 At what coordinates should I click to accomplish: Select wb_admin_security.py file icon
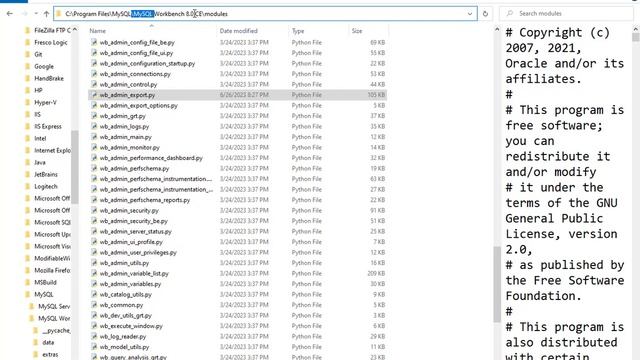pos(94,210)
